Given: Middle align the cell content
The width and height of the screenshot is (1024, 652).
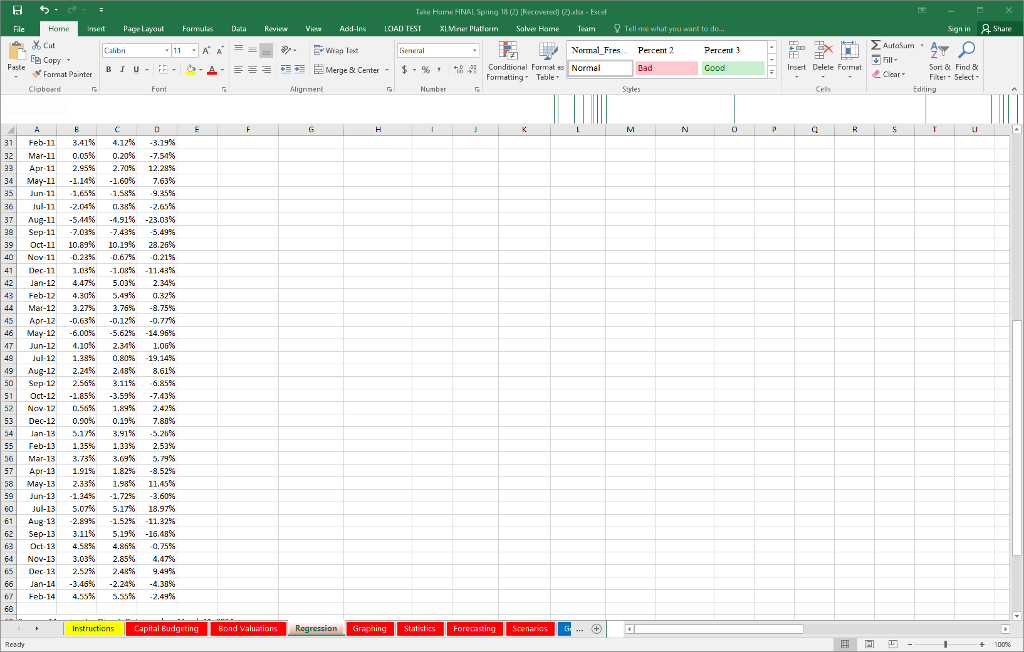Looking at the screenshot, I should 252,50.
